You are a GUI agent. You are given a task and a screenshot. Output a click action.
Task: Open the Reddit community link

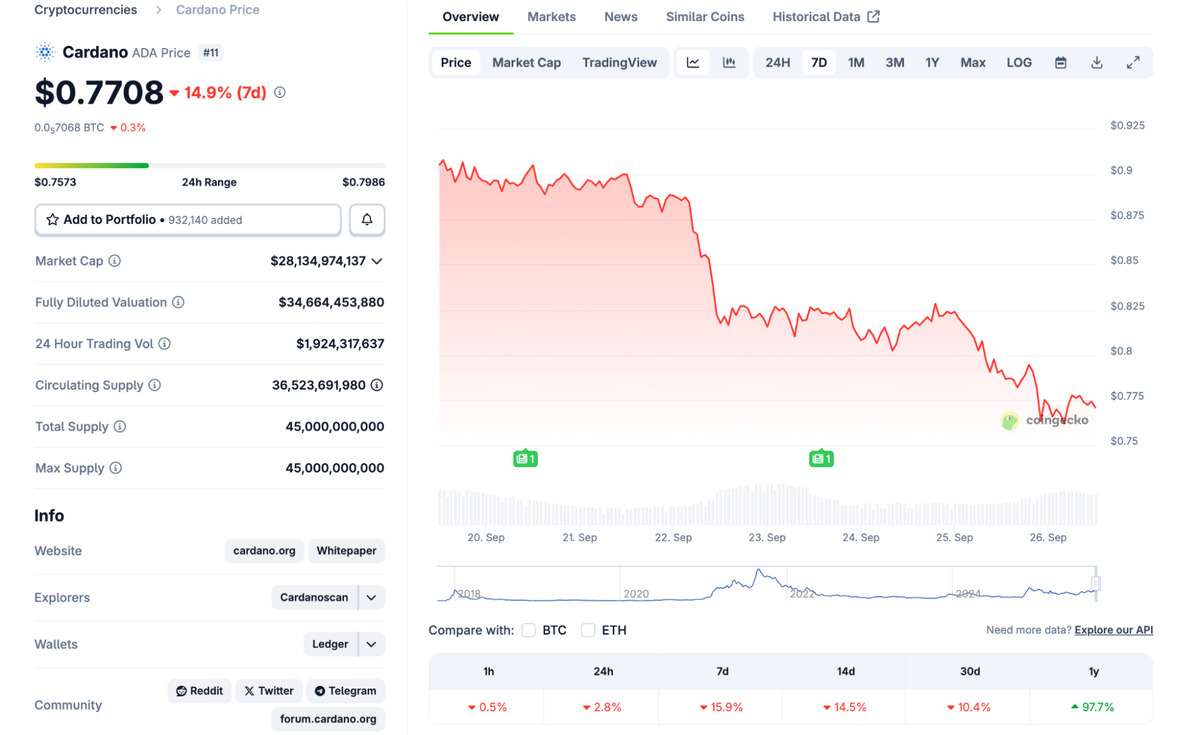coord(200,691)
